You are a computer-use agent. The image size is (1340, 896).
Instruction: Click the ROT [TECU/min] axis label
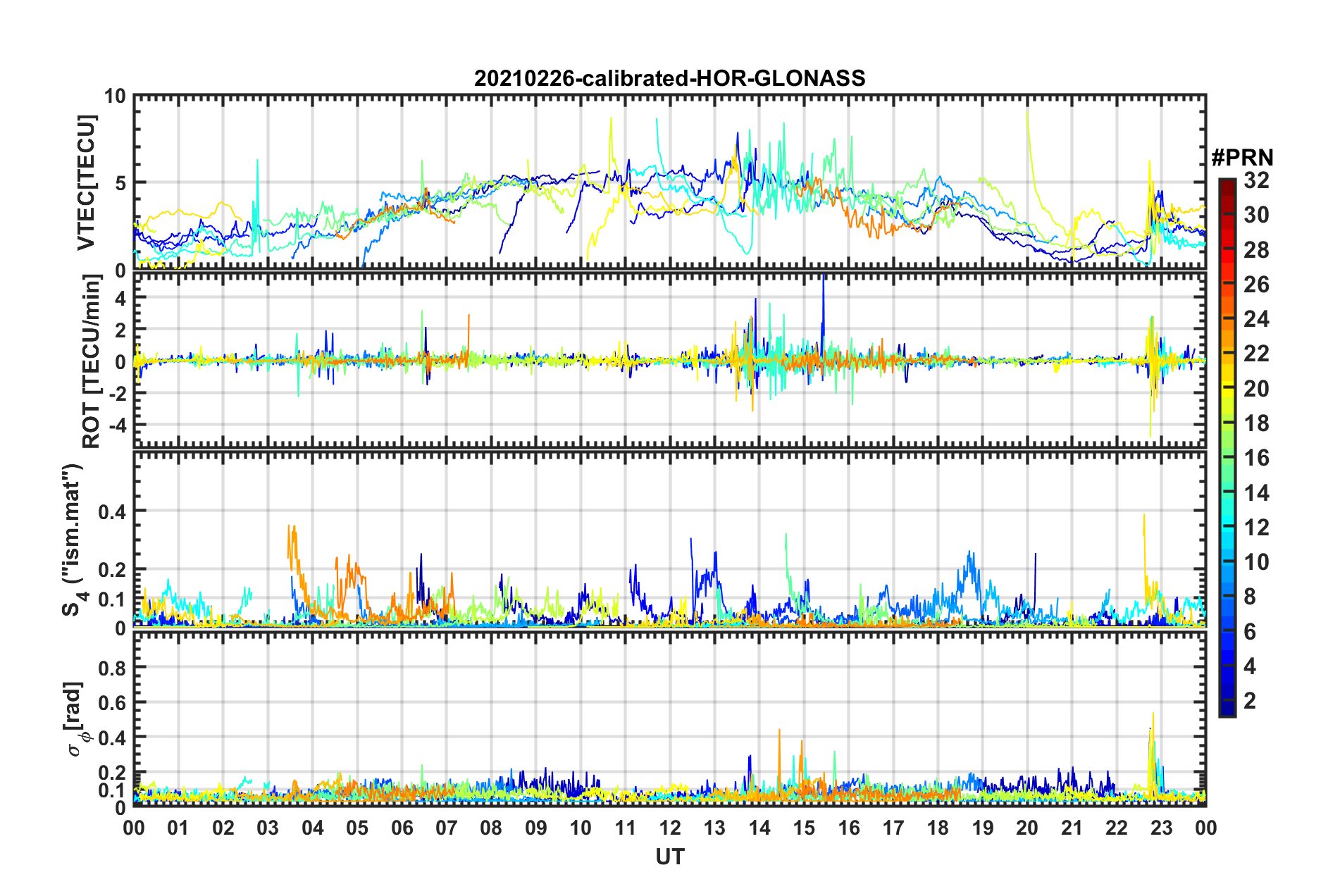point(92,361)
